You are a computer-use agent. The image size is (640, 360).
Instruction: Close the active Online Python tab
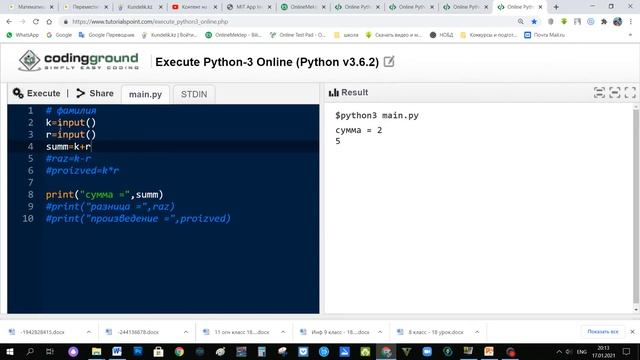540,7
